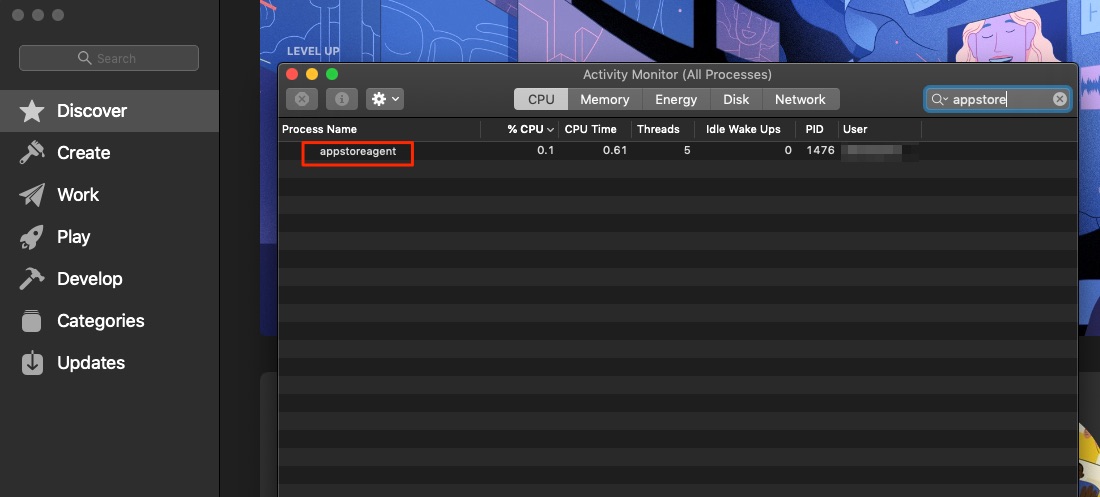Click the 0.1 % CPU value
This screenshot has width=1100, height=497.
545,151
